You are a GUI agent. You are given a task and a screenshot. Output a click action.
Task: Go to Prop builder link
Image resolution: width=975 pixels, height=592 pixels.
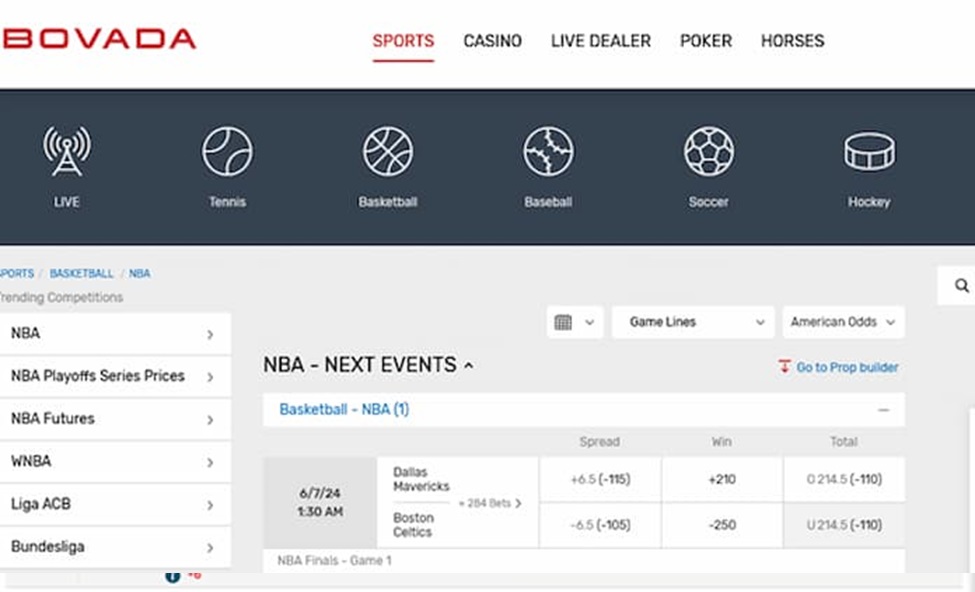(x=847, y=368)
